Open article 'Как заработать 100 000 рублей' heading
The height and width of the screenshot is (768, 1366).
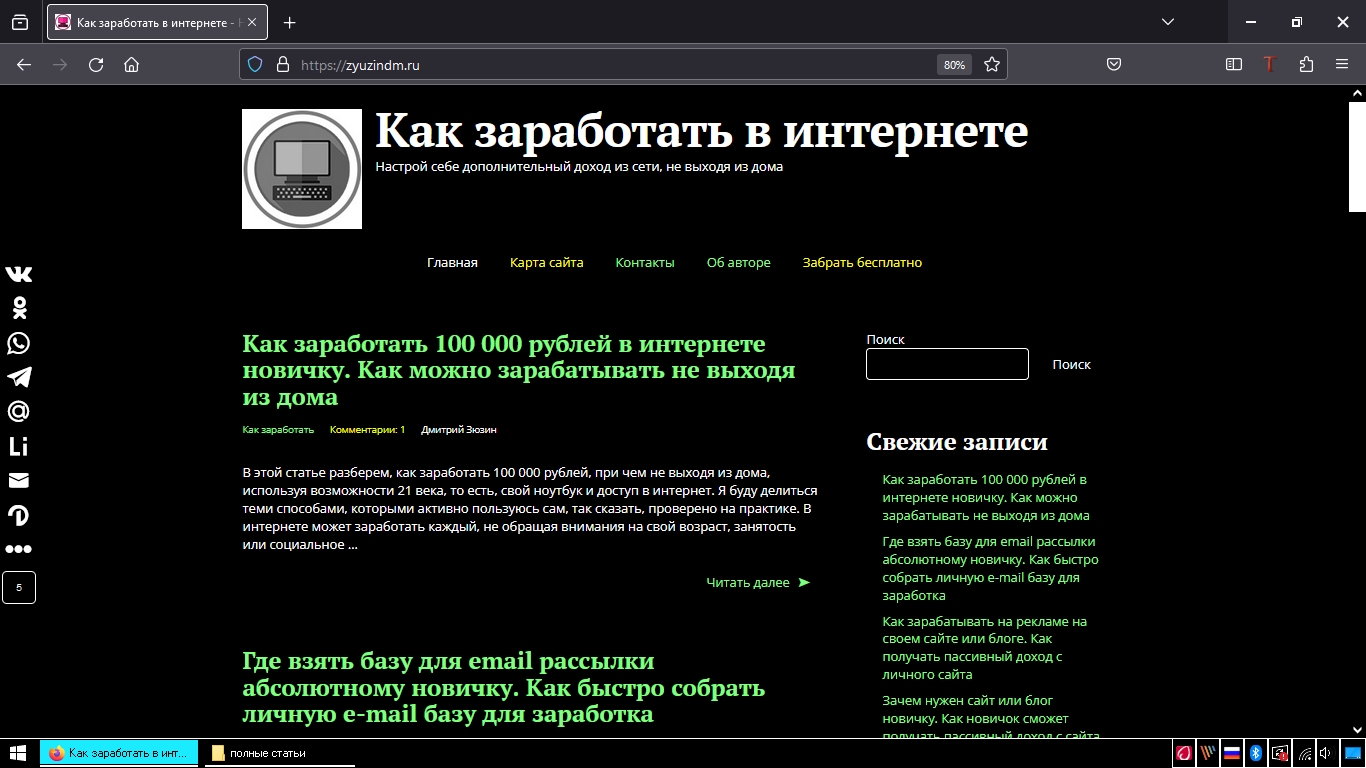pos(519,370)
